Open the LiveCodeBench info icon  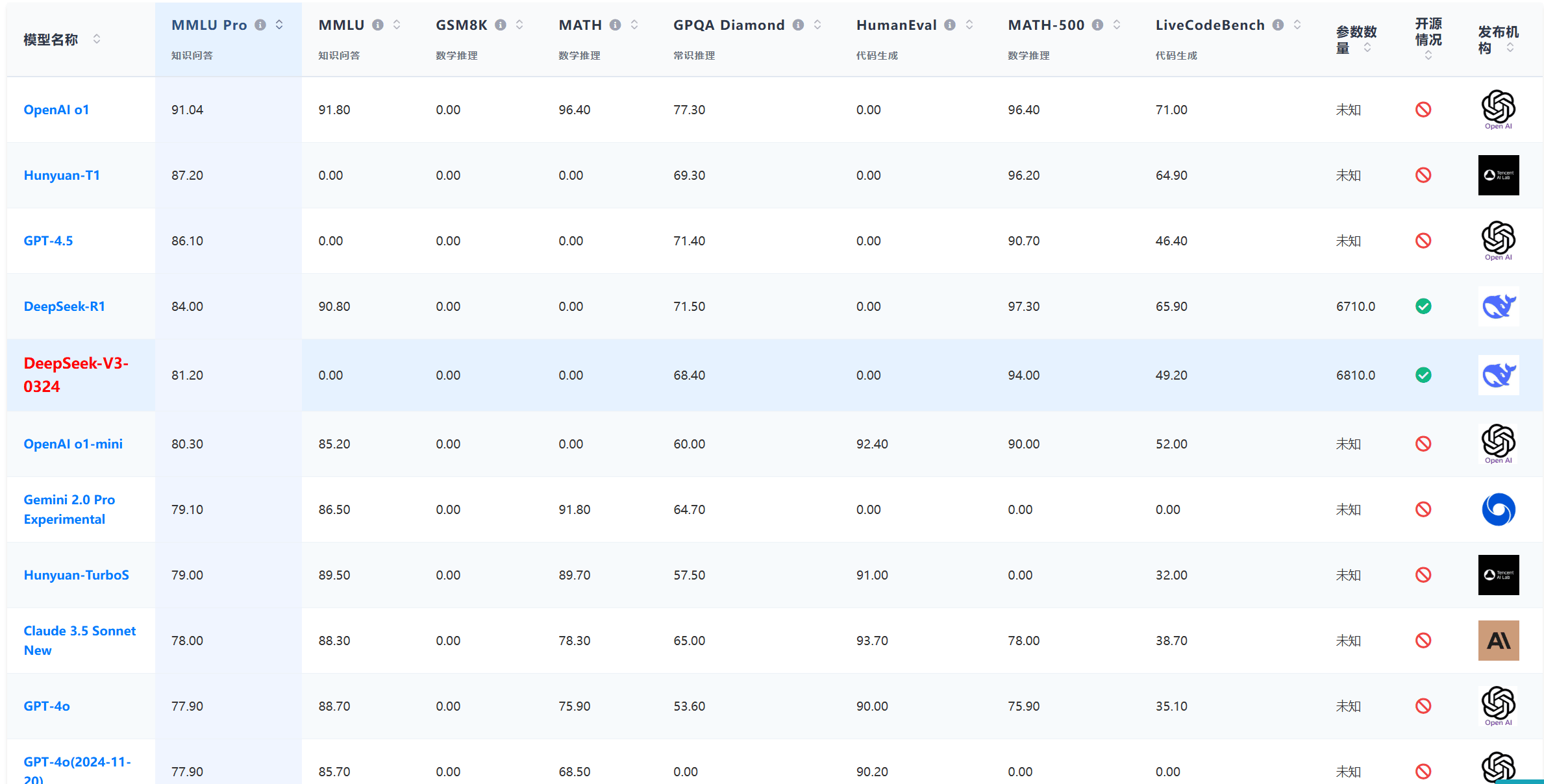(x=1278, y=25)
